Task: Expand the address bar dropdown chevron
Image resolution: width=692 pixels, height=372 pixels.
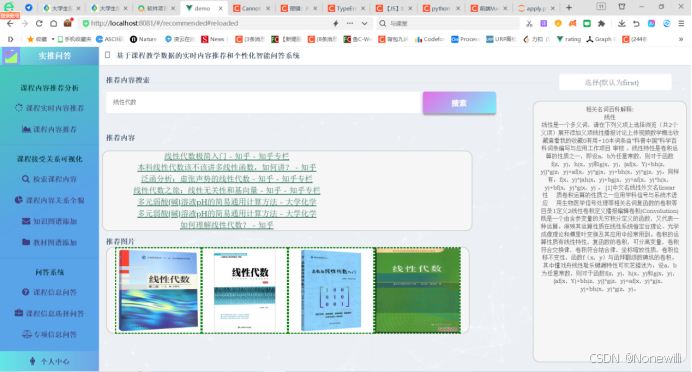Action: pyautogui.click(x=365, y=23)
